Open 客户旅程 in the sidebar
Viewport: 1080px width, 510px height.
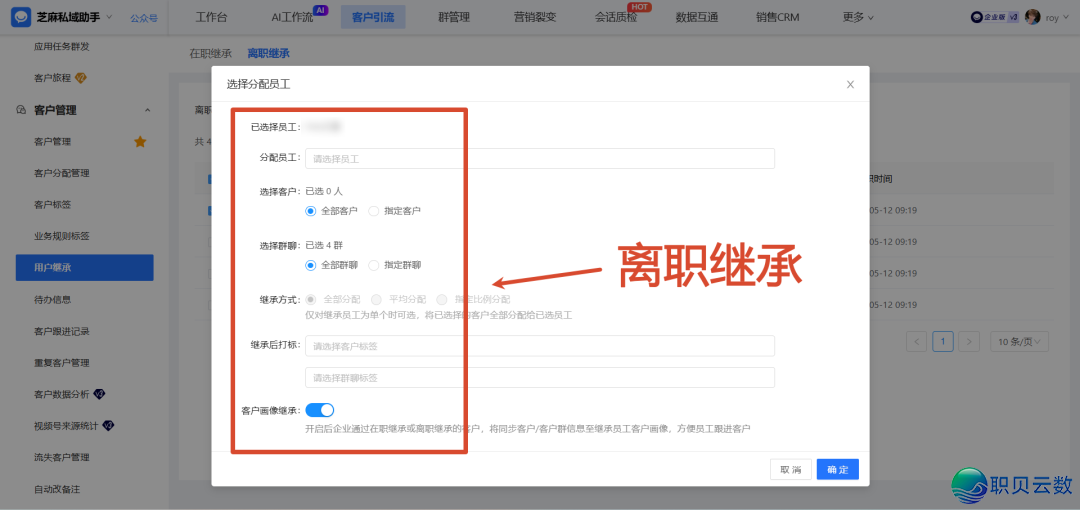click(x=52, y=78)
